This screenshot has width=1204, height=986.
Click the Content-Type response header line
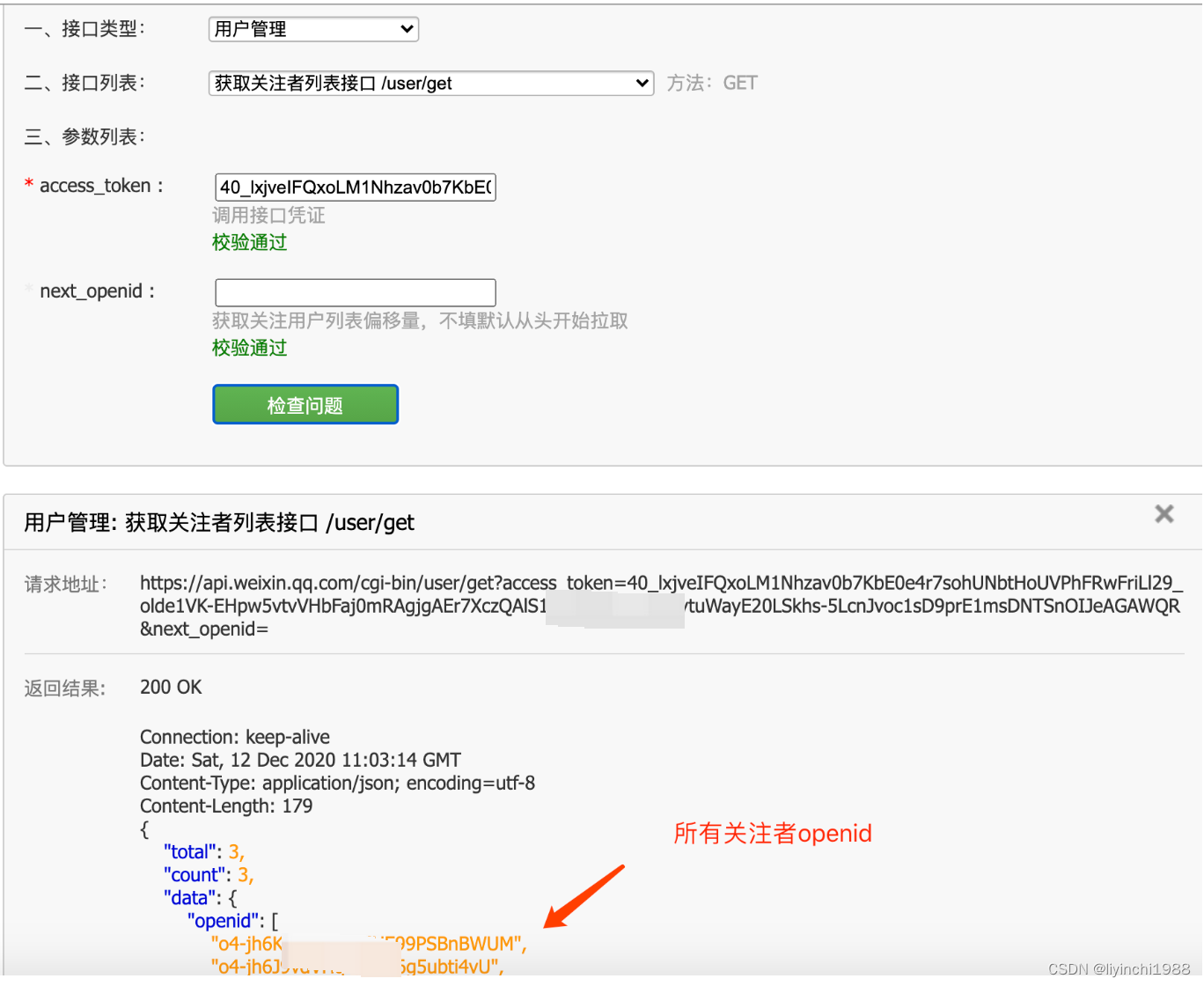[x=337, y=783]
